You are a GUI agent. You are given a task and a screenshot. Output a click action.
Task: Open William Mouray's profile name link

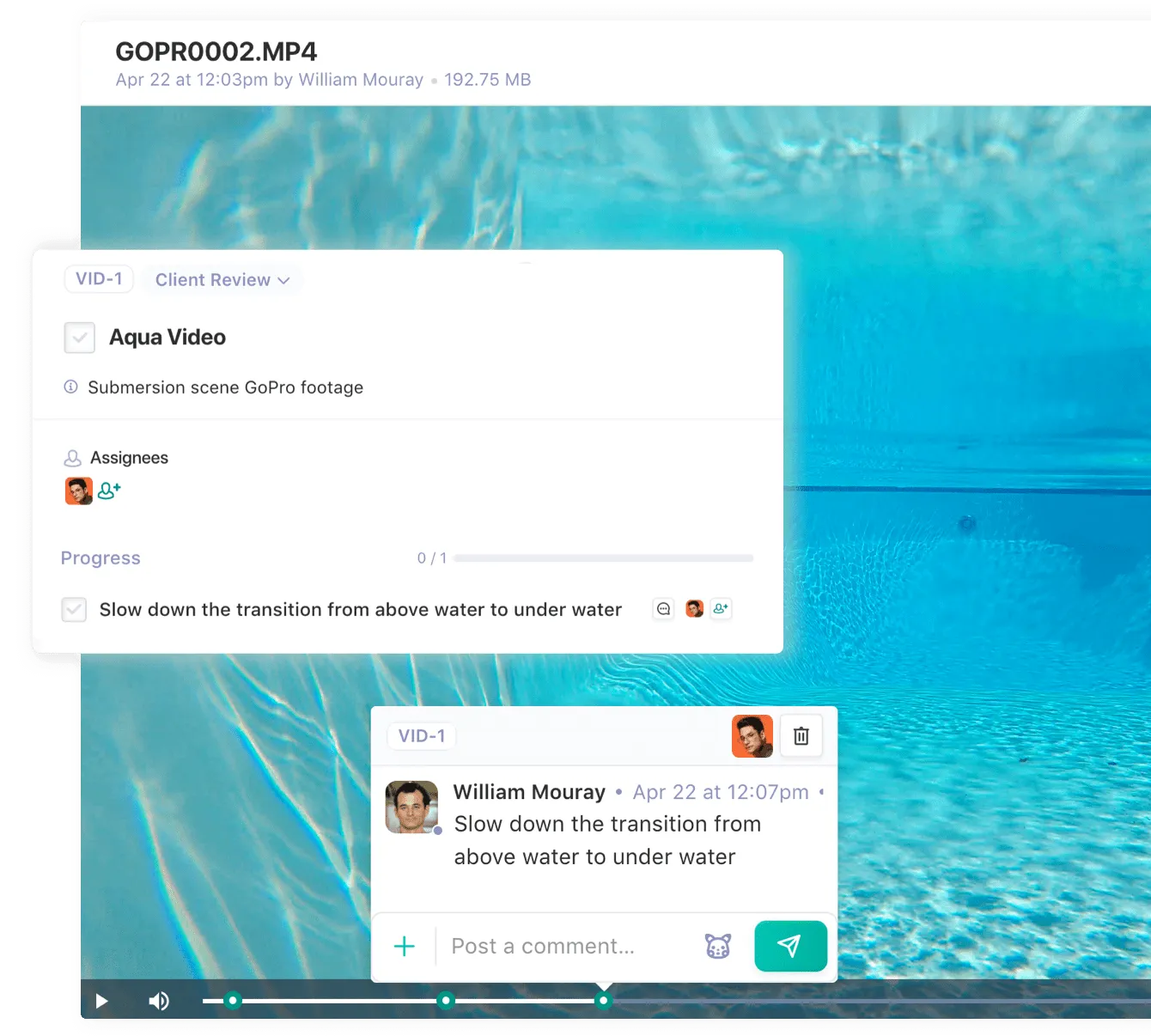(x=529, y=791)
